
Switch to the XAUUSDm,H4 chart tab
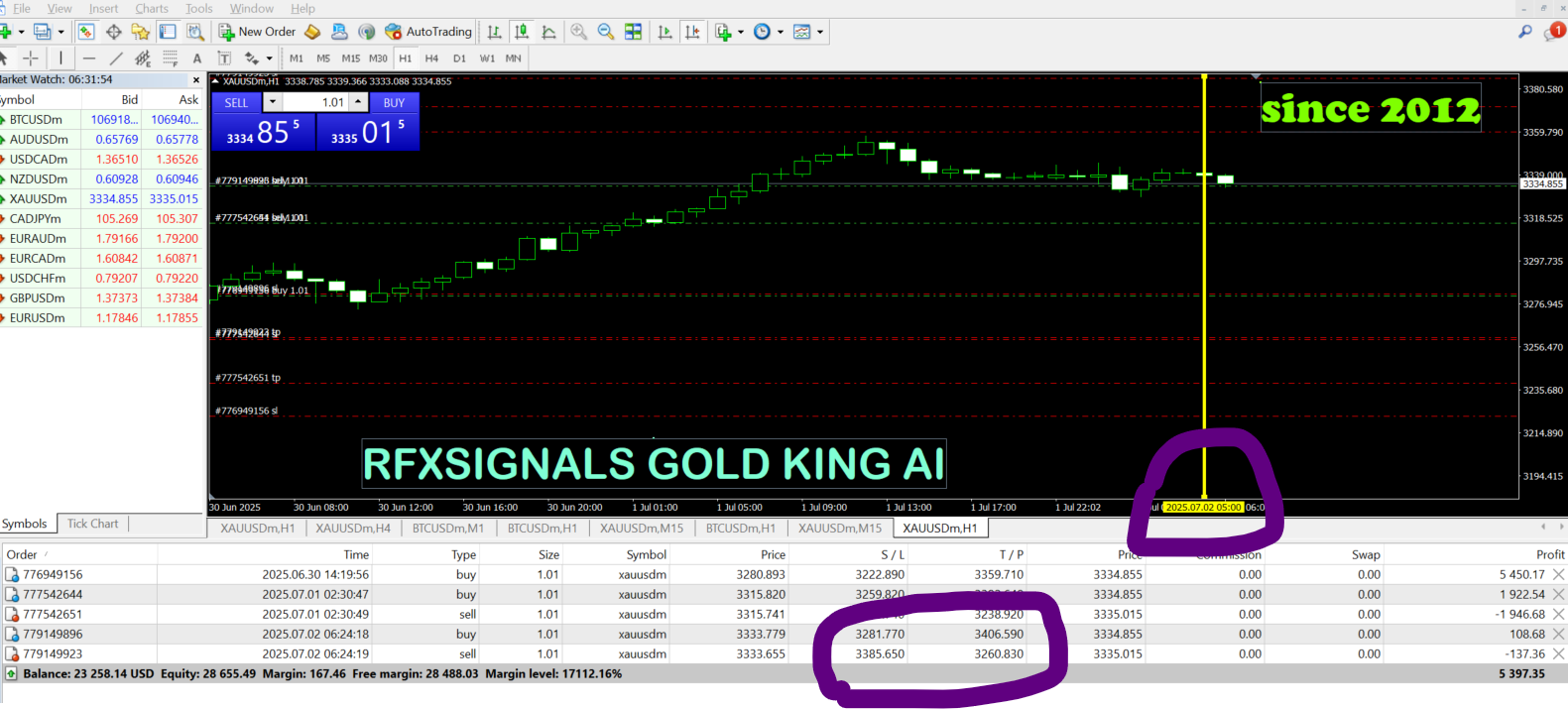click(353, 529)
